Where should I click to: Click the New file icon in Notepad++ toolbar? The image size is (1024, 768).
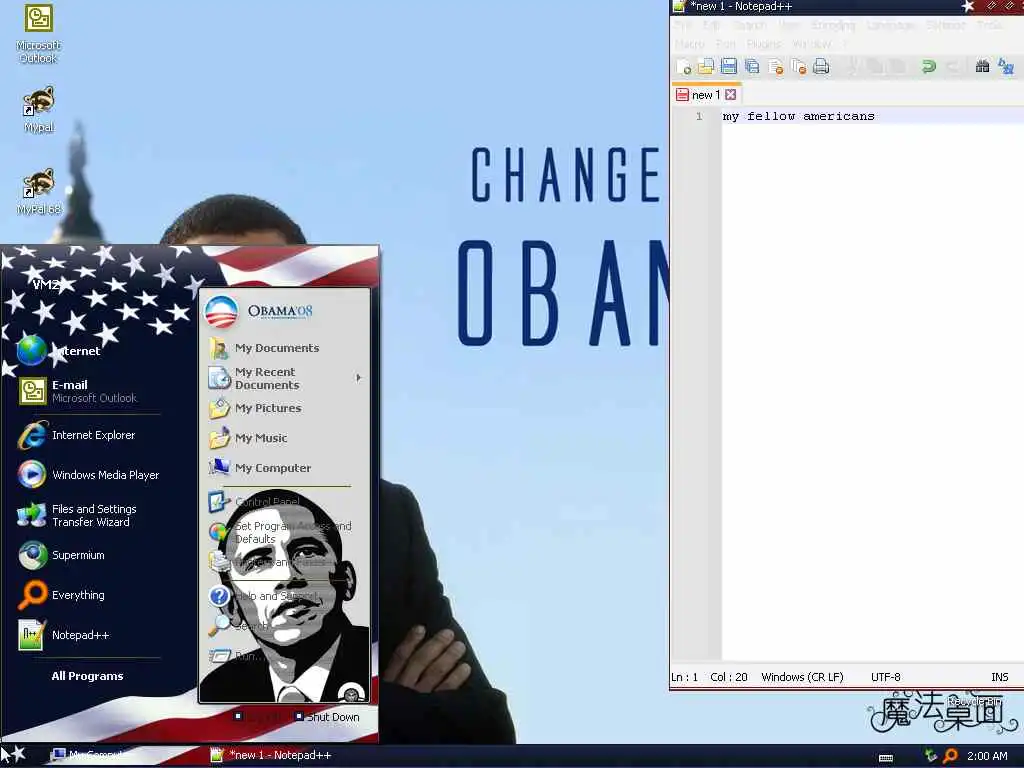(684, 66)
